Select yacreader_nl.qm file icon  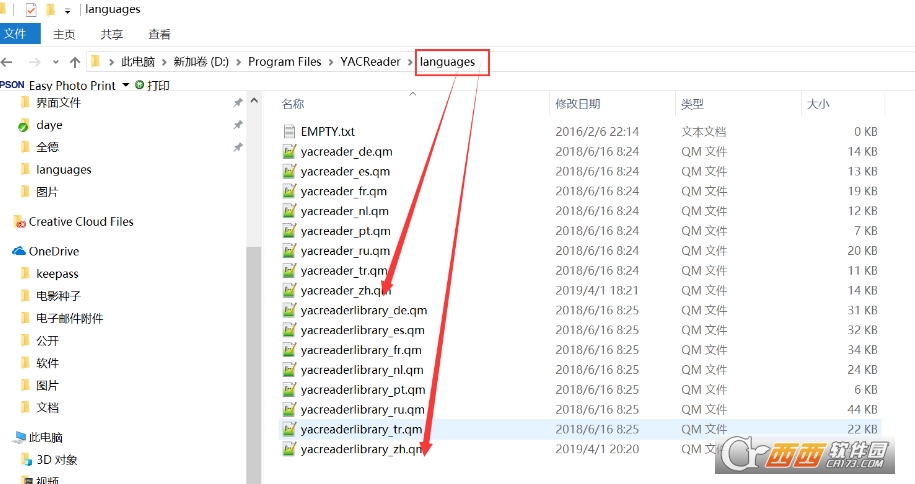tap(289, 211)
